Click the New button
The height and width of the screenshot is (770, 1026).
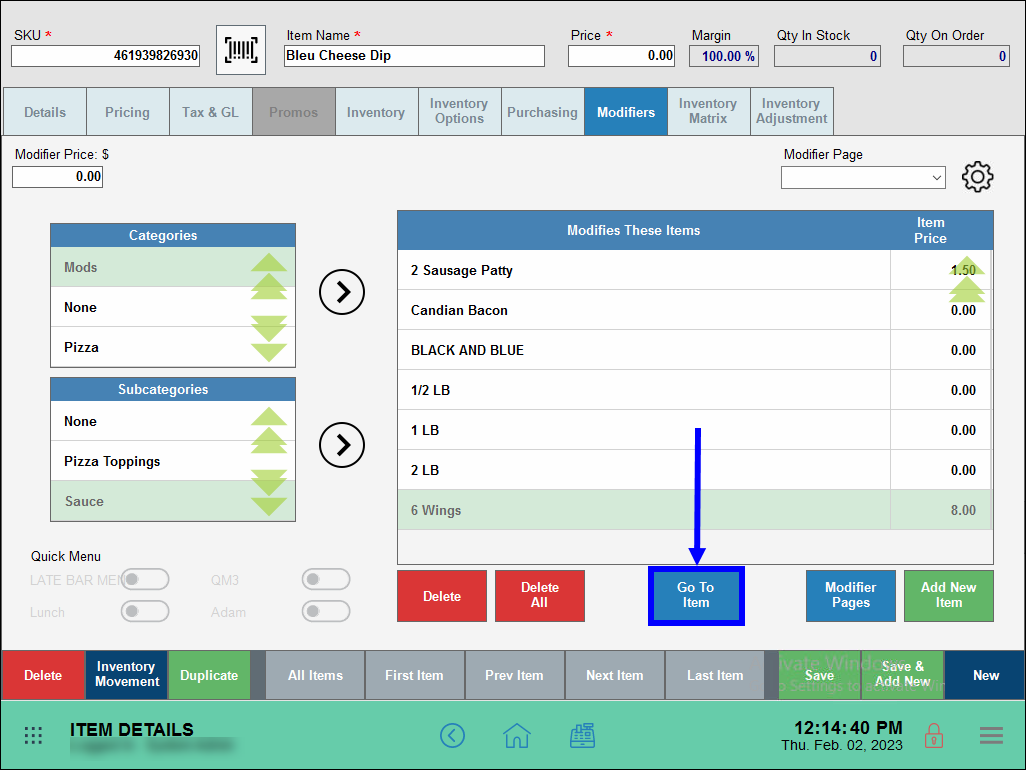[x=985, y=675]
